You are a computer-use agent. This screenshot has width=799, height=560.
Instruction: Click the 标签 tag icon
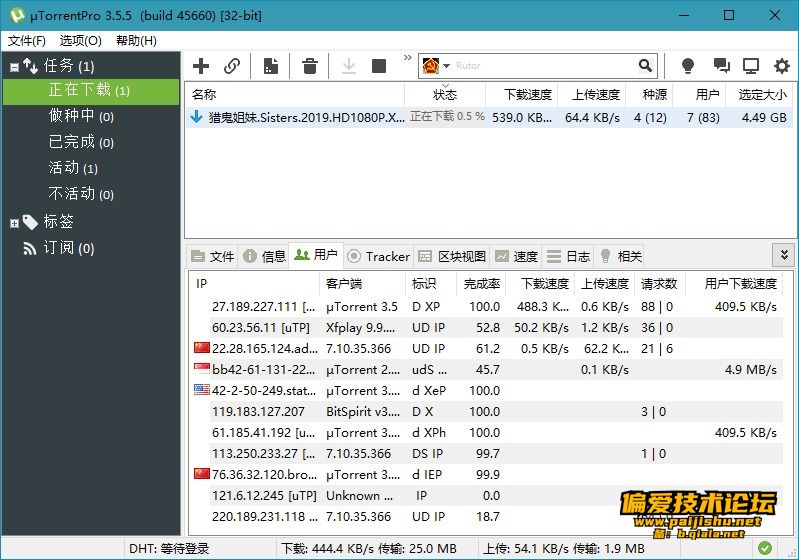click(30, 222)
